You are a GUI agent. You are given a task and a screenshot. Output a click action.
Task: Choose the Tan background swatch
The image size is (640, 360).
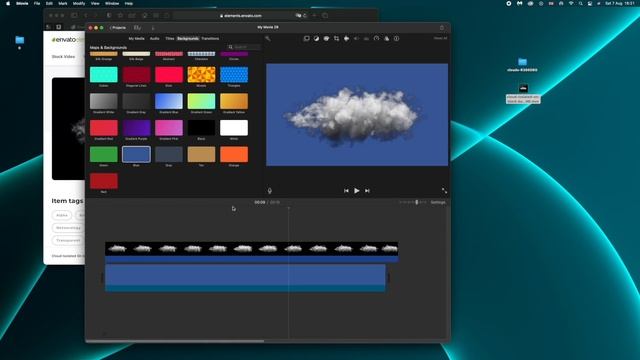(201, 154)
